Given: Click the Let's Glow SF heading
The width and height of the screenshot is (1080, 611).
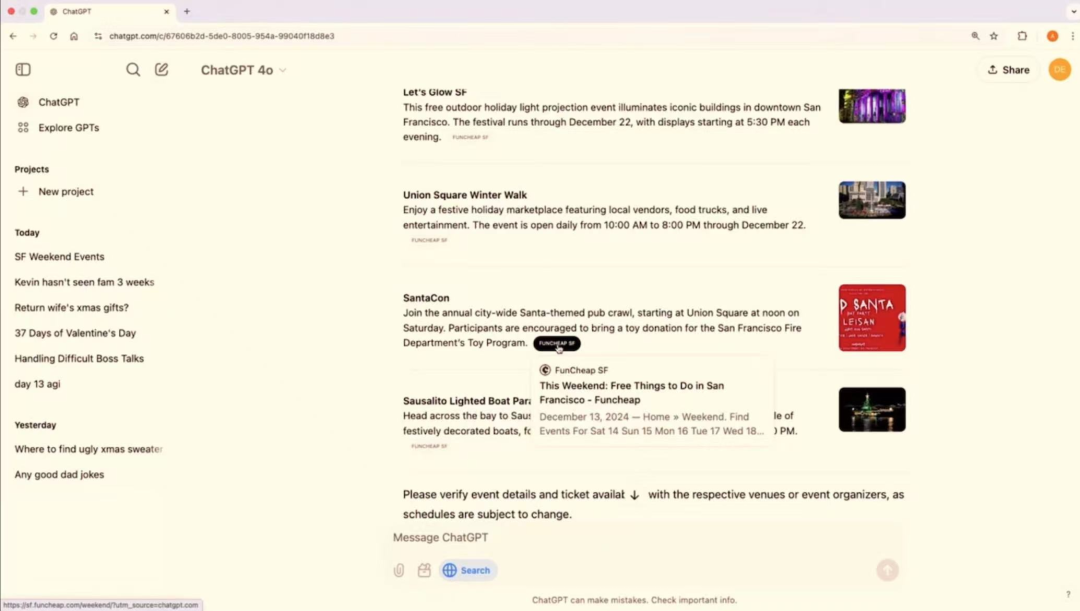Looking at the screenshot, I should click(435, 92).
